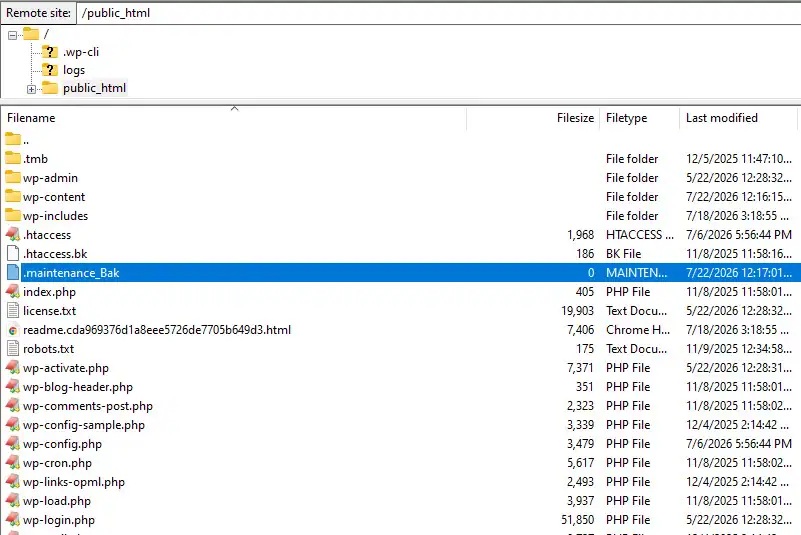
Task: Click the 'HTACCESS ...' filetype cell
Action: (640, 235)
